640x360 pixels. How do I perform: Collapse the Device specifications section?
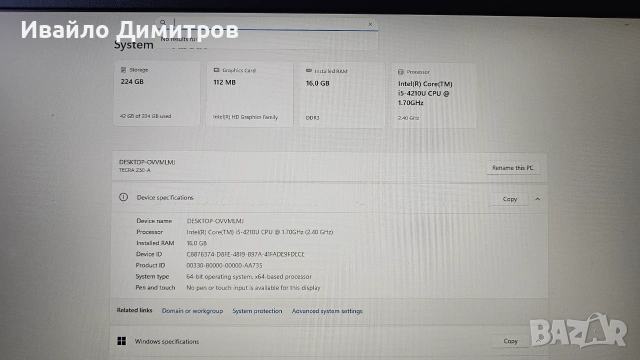tap(538, 199)
